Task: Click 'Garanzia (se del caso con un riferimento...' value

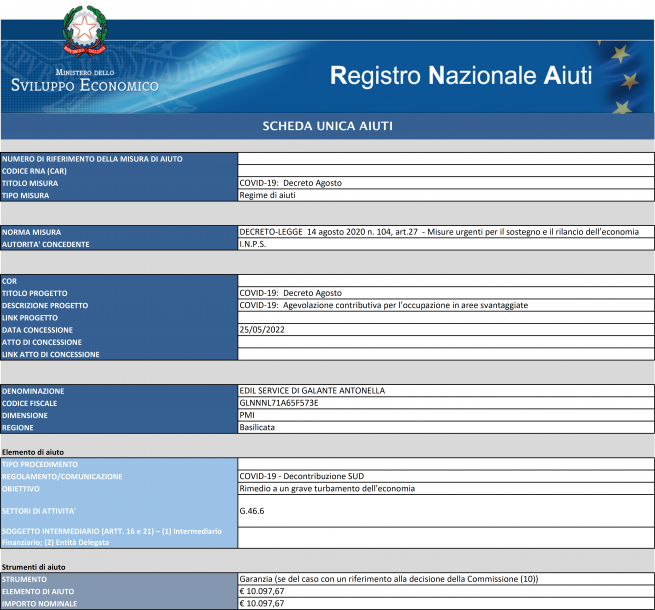Action: (389, 579)
